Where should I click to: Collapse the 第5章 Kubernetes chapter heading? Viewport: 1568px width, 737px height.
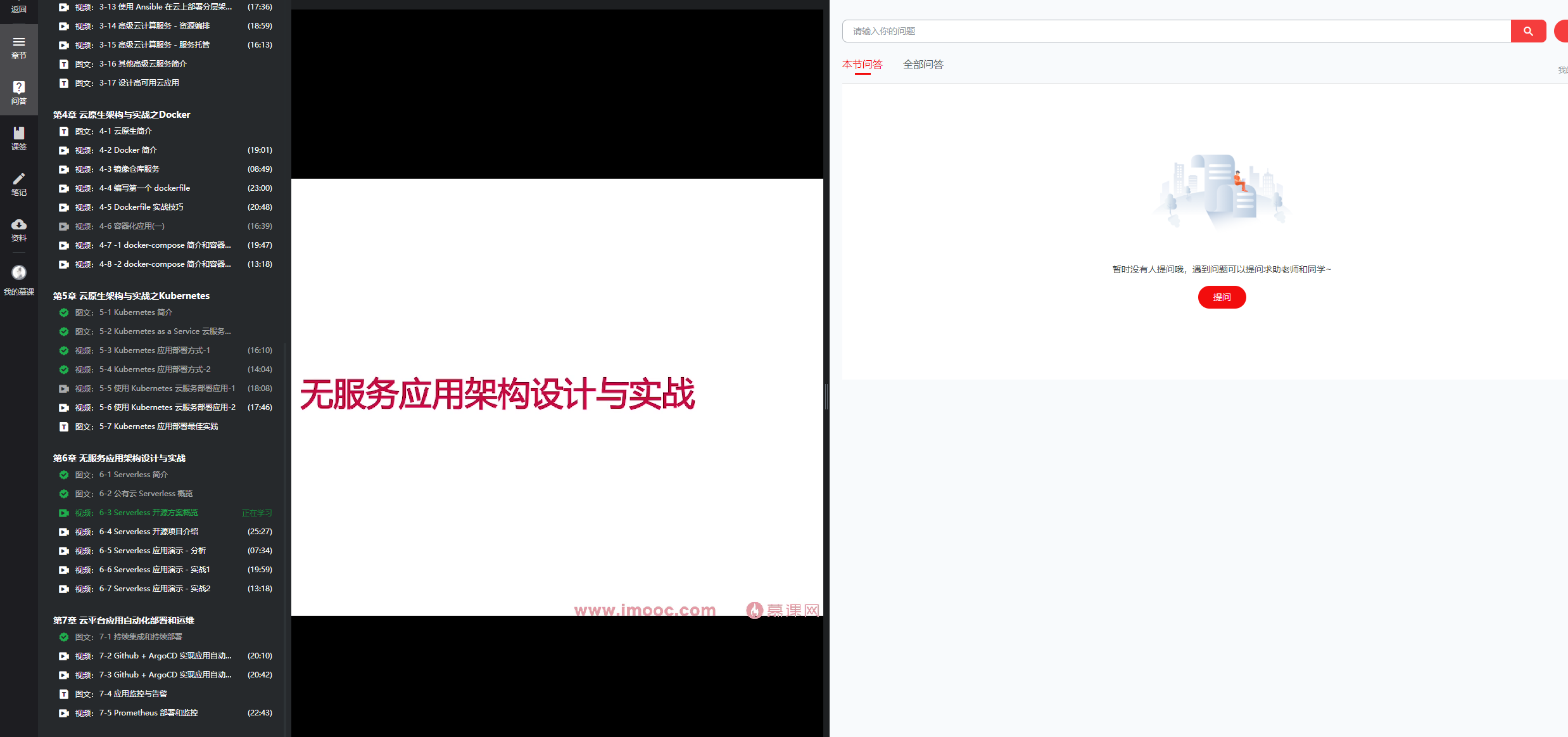tap(131, 295)
